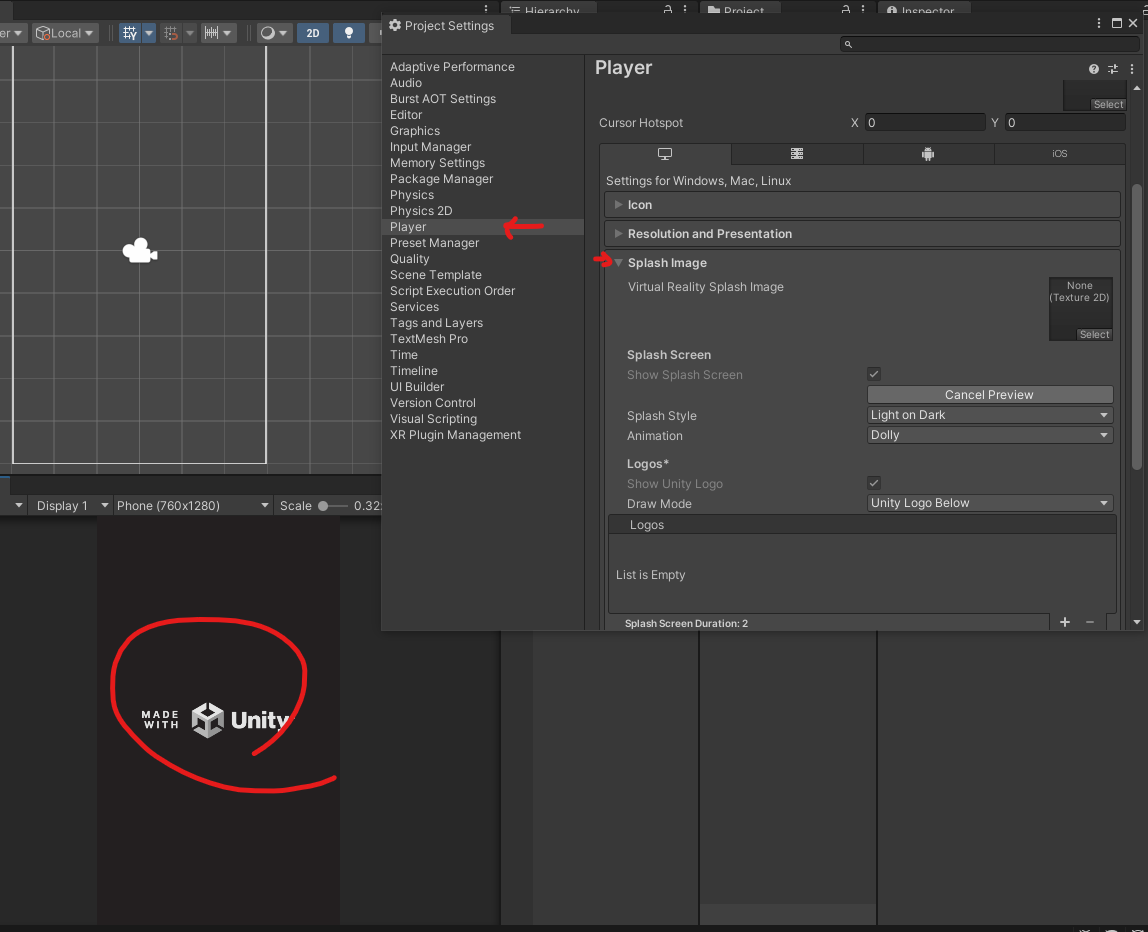Click the Game view Scale slider handle
Screen dimensions: 1148x932
pyautogui.click(x=323, y=506)
